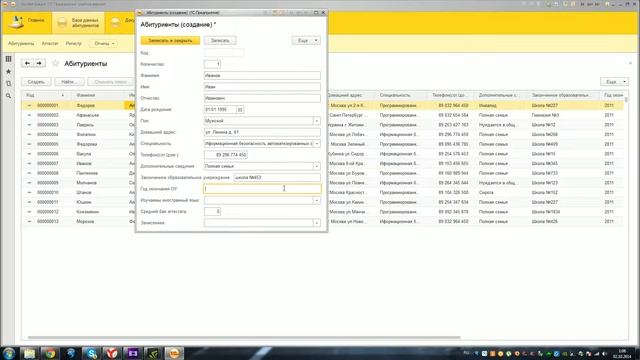Click the Найти... button
640x360 pixels.
pyautogui.click(x=69, y=82)
